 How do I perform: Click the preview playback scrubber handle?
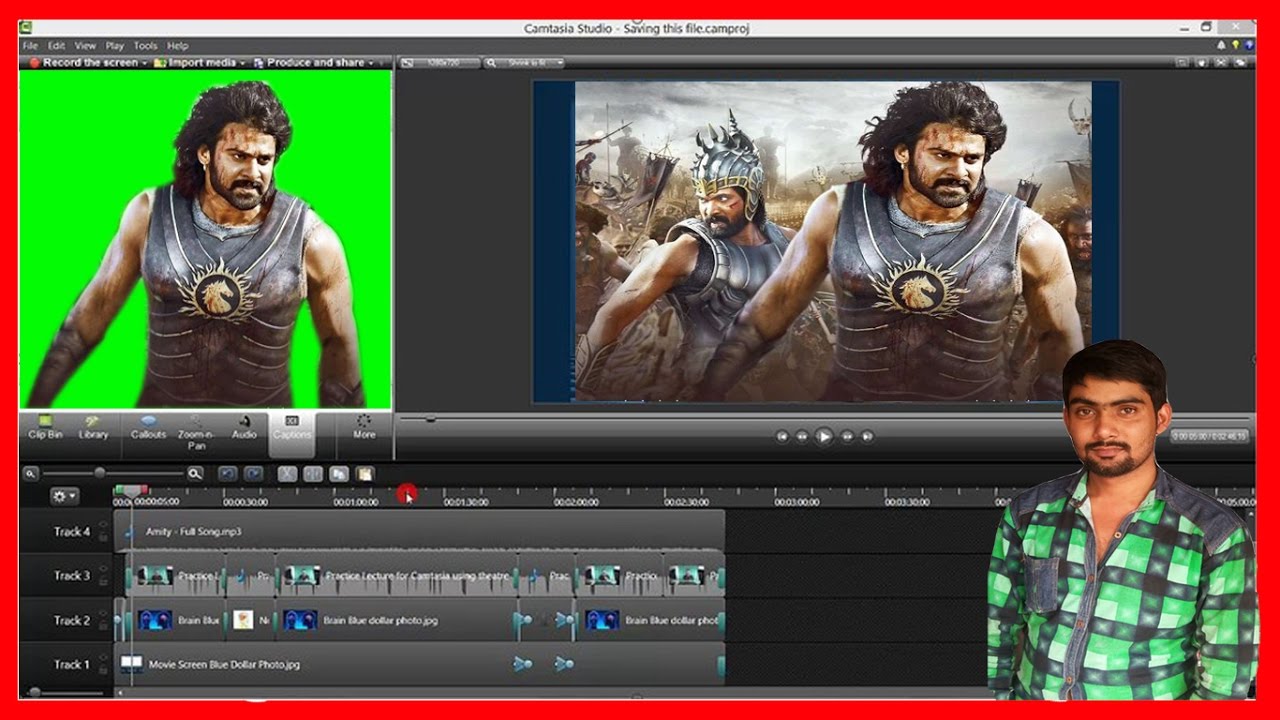point(431,419)
